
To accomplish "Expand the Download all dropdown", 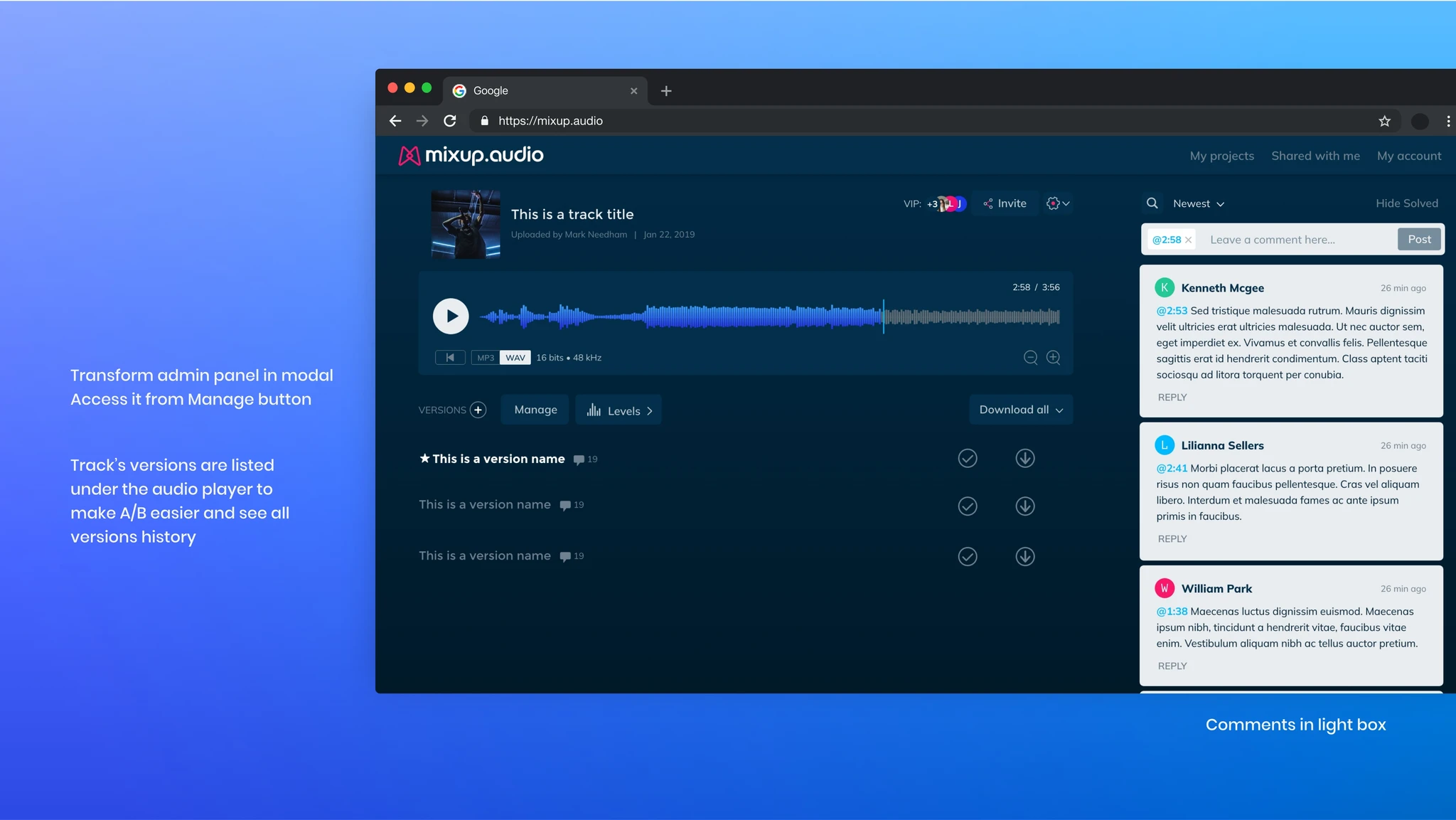I will 1021,410.
